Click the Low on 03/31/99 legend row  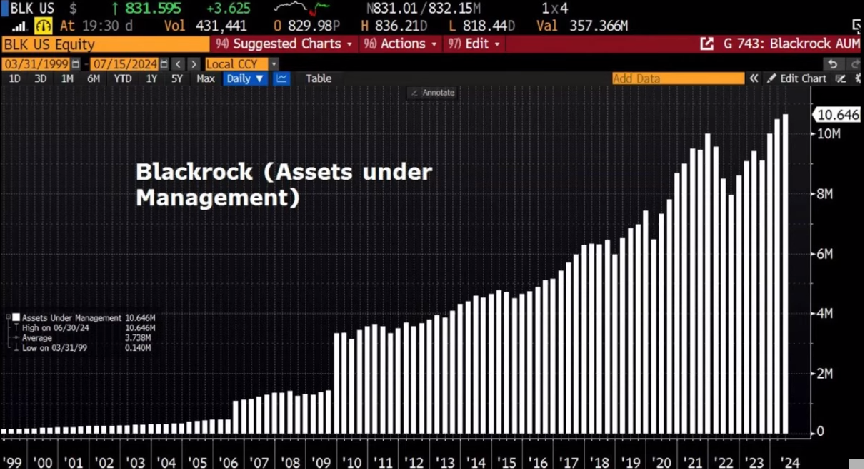coord(87,348)
